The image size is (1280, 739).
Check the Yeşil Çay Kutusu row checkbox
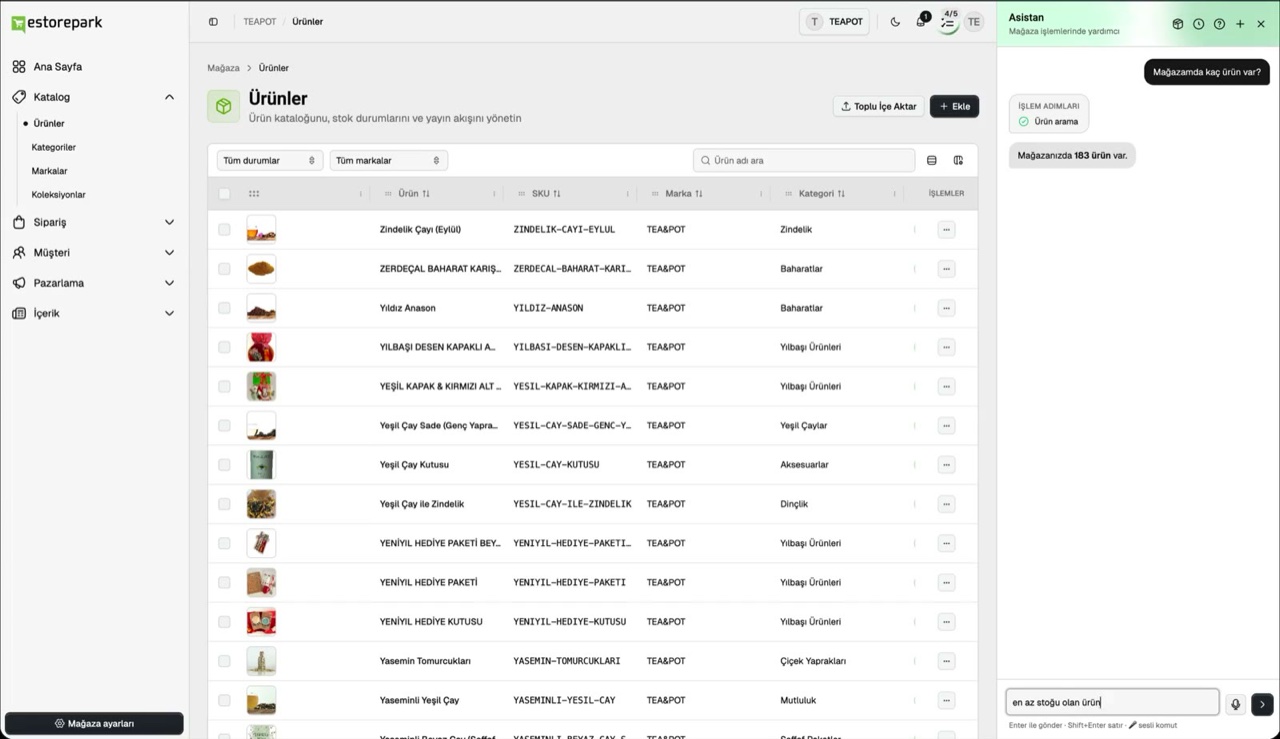coord(224,465)
